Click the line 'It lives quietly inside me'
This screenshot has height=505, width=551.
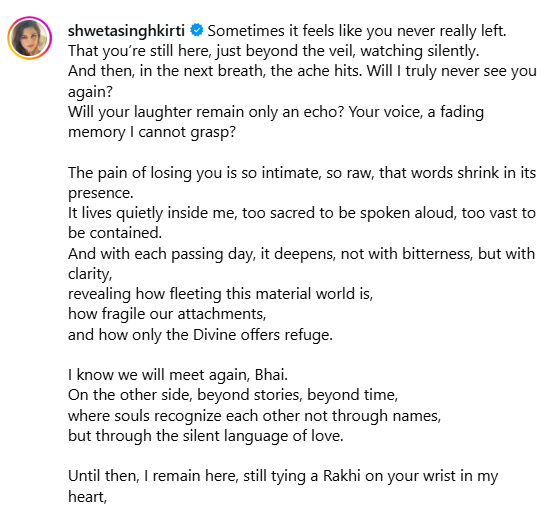tap(302, 213)
